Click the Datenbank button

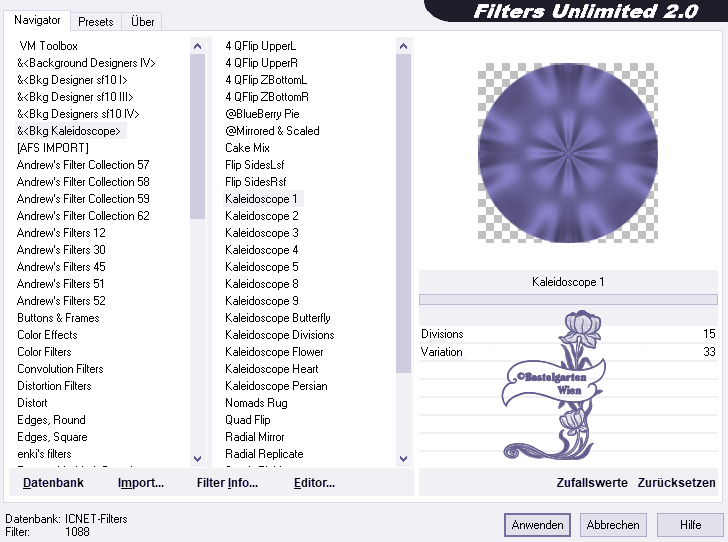click(53, 483)
